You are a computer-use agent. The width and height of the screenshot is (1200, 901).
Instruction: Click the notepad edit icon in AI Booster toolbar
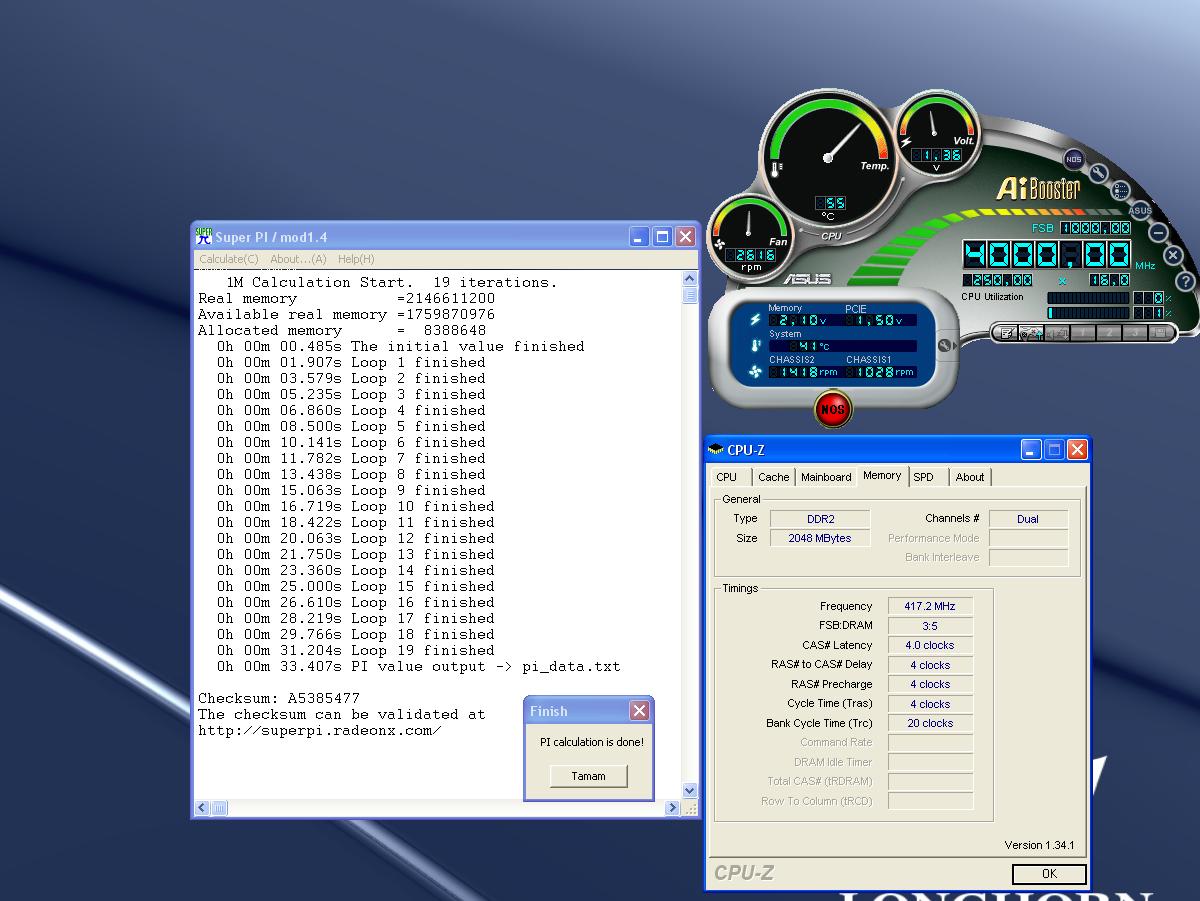point(1006,333)
